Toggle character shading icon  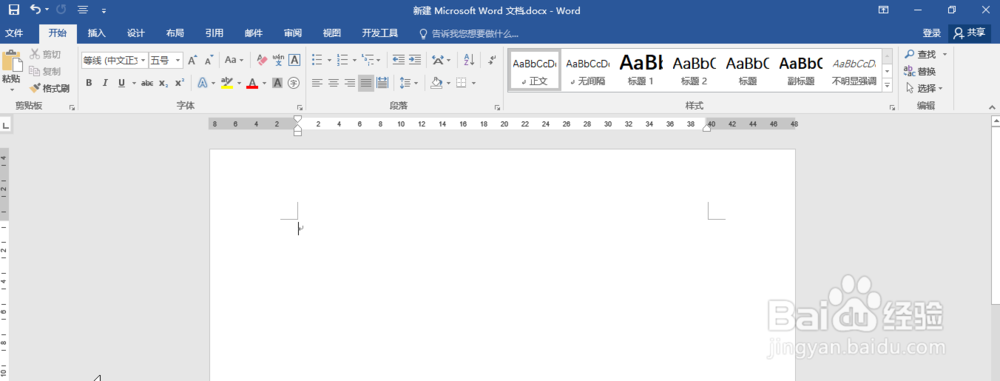[x=277, y=83]
